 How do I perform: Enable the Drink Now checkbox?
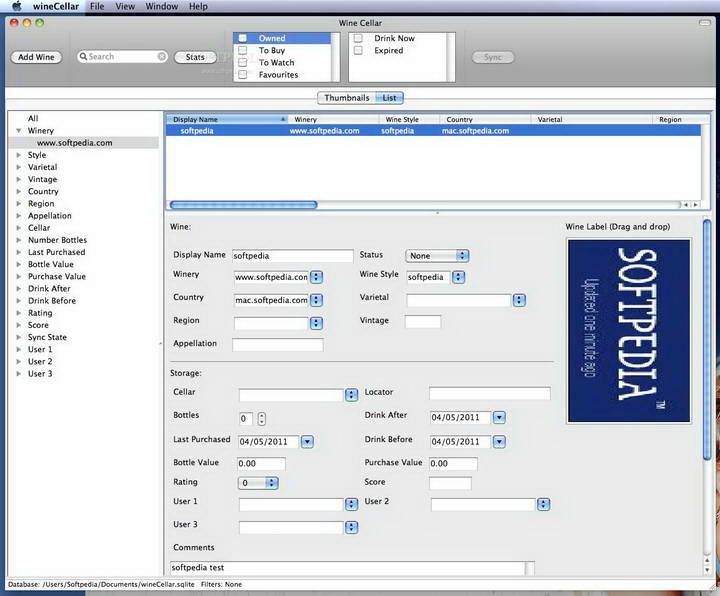click(358, 38)
